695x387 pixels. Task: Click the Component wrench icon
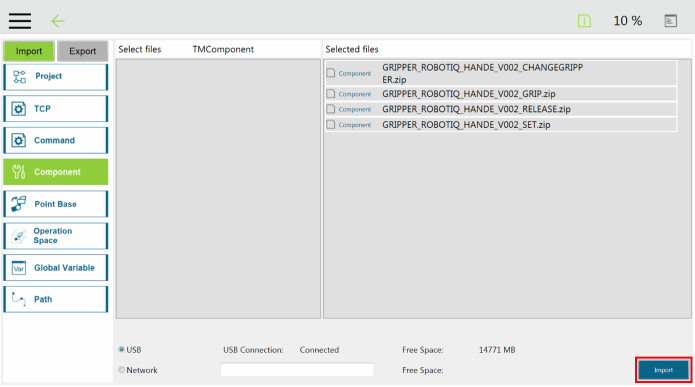point(19,172)
